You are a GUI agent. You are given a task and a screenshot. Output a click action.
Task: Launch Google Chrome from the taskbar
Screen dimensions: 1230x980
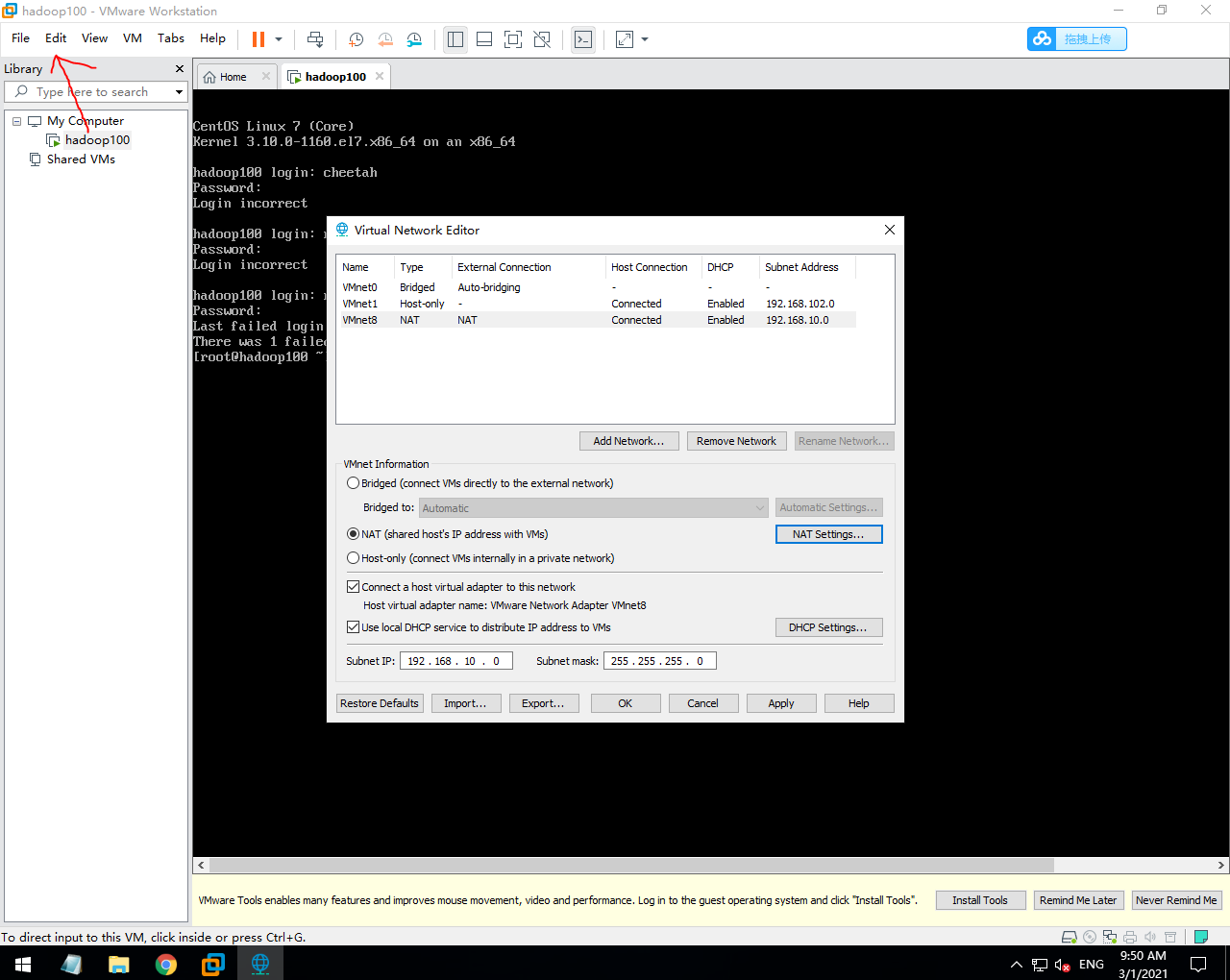(x=166, y=964)
